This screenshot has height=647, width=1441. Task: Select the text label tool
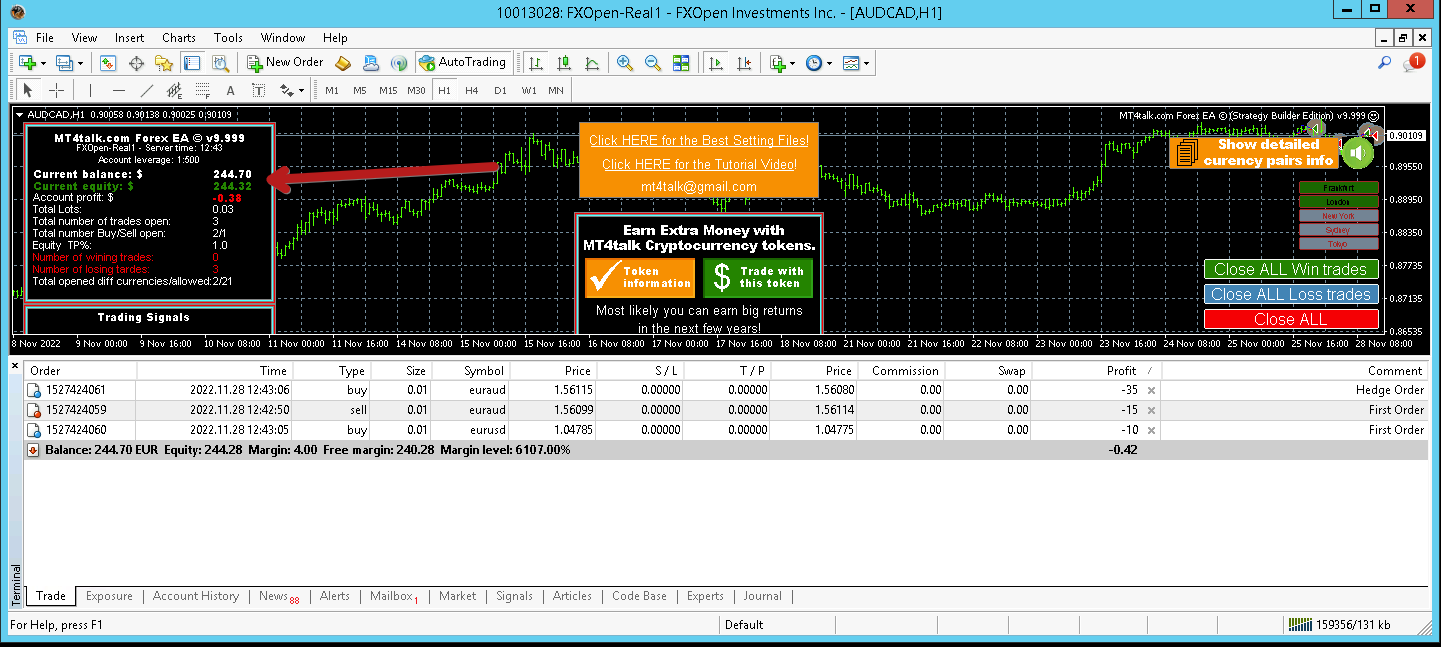click(258, 90)
